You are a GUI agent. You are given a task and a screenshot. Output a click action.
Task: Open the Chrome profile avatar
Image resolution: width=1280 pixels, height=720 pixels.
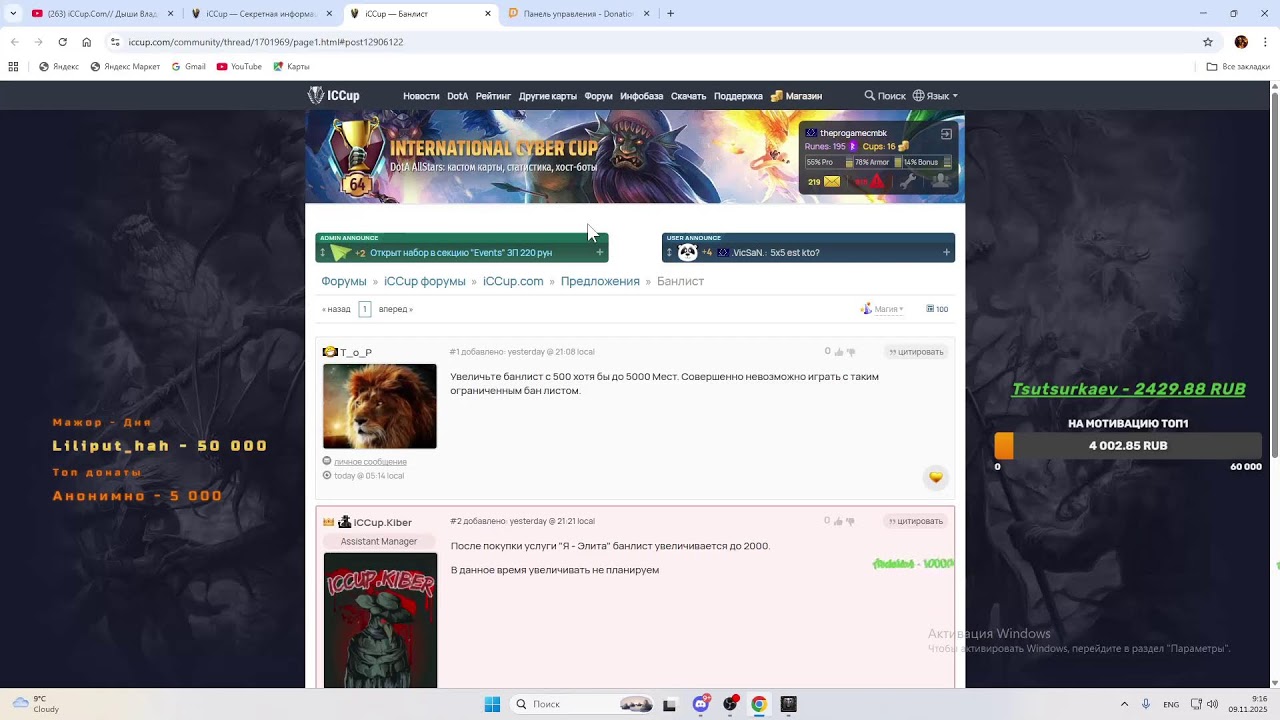(x=1241, y=42)
